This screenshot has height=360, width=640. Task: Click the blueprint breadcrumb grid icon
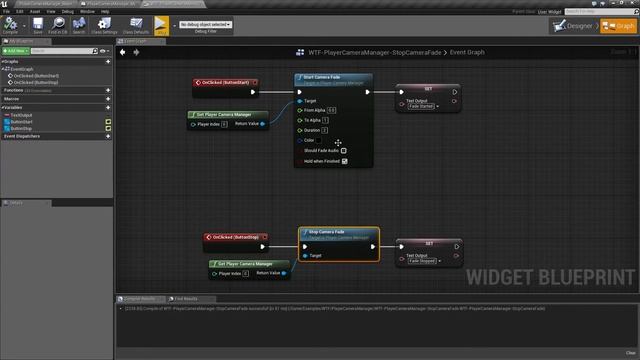click(x=300, y=52)
